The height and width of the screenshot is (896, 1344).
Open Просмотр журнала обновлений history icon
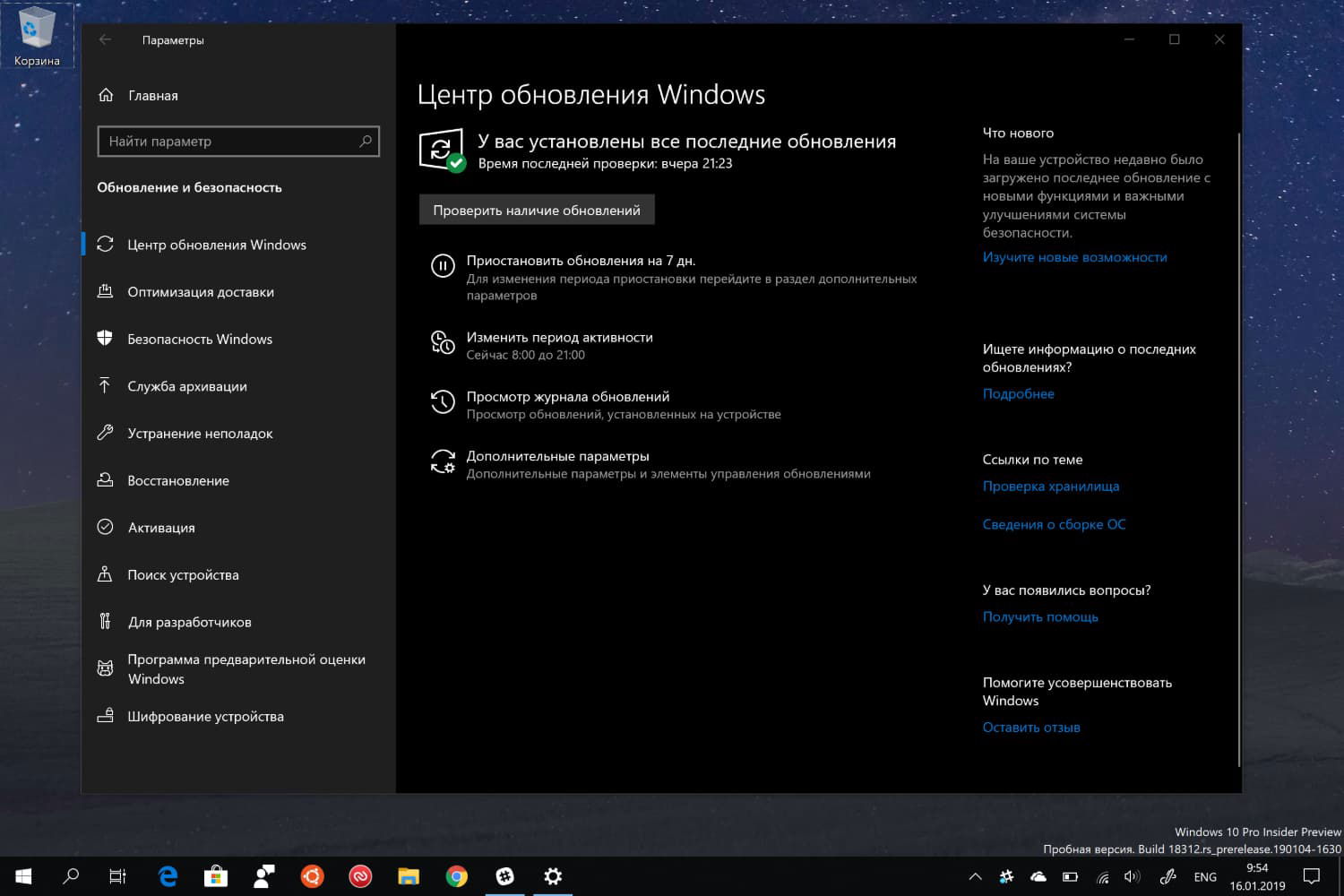[443, 401]
